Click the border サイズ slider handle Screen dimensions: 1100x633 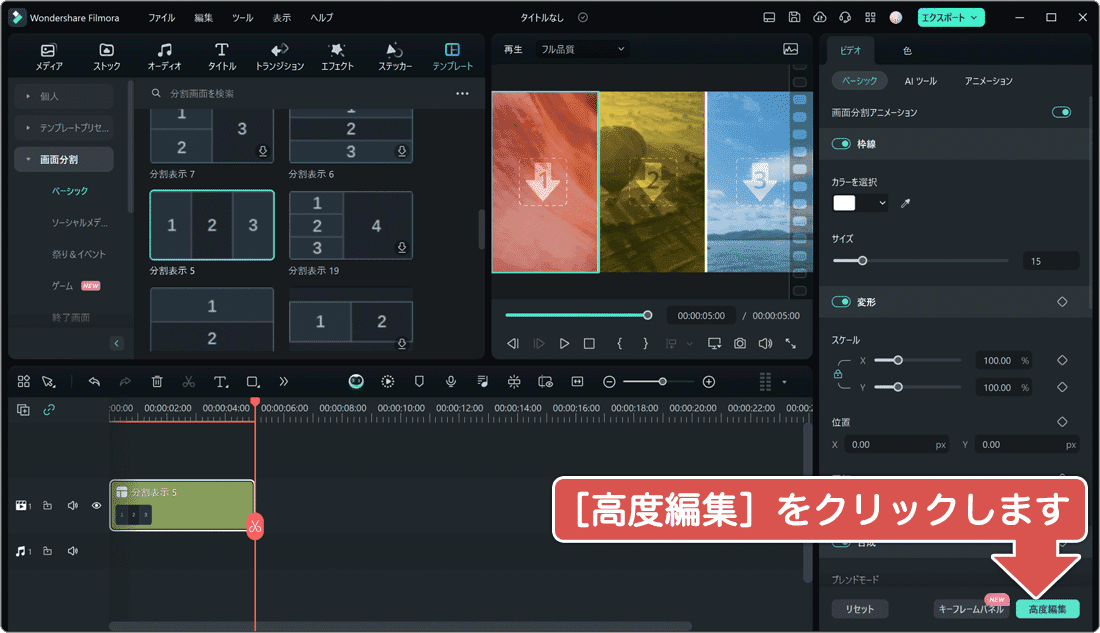pos(862,261)
